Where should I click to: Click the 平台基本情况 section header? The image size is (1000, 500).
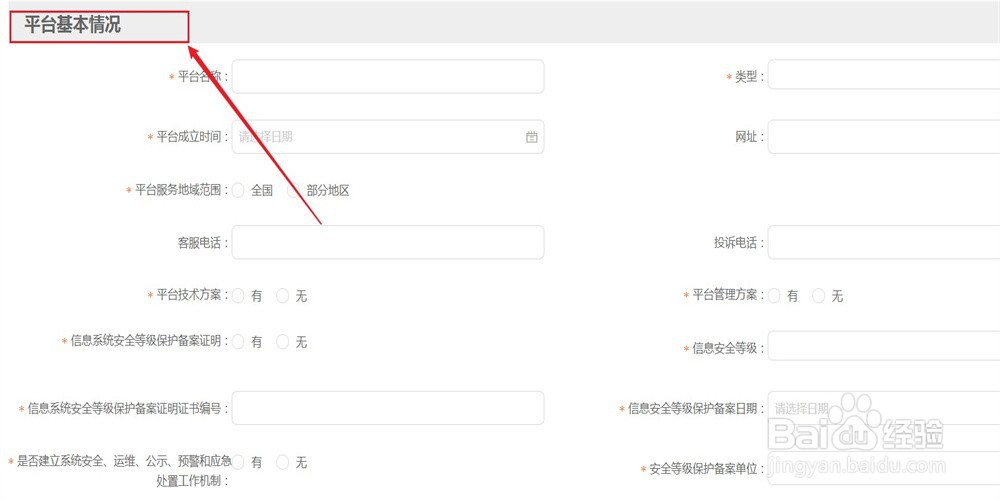pos(73,26)
